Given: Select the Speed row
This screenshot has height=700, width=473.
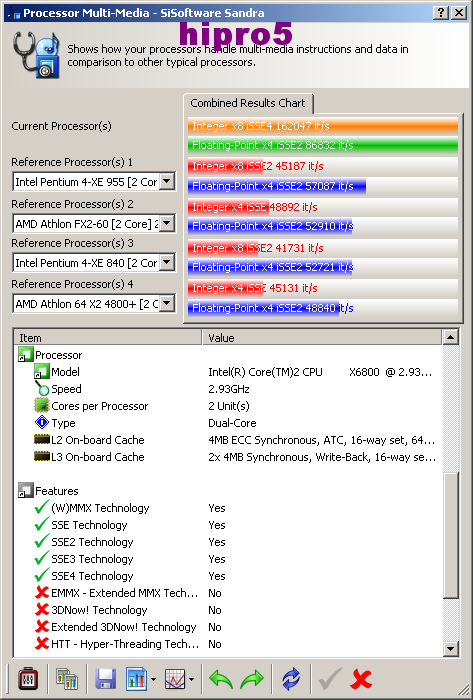Looking at the screenshot, I should pyautogui.click(x=228, y=389).
